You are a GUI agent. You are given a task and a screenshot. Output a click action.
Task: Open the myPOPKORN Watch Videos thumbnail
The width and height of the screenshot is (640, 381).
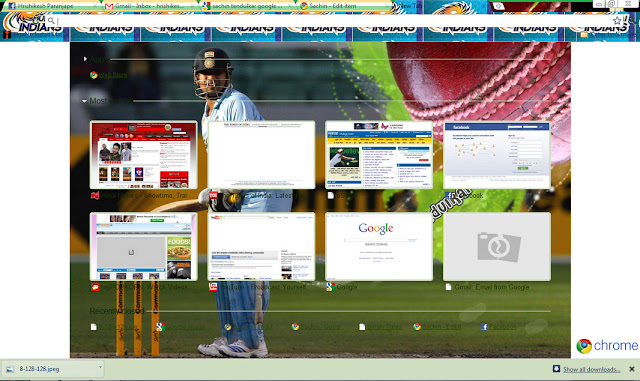click(x=144, y=246)
